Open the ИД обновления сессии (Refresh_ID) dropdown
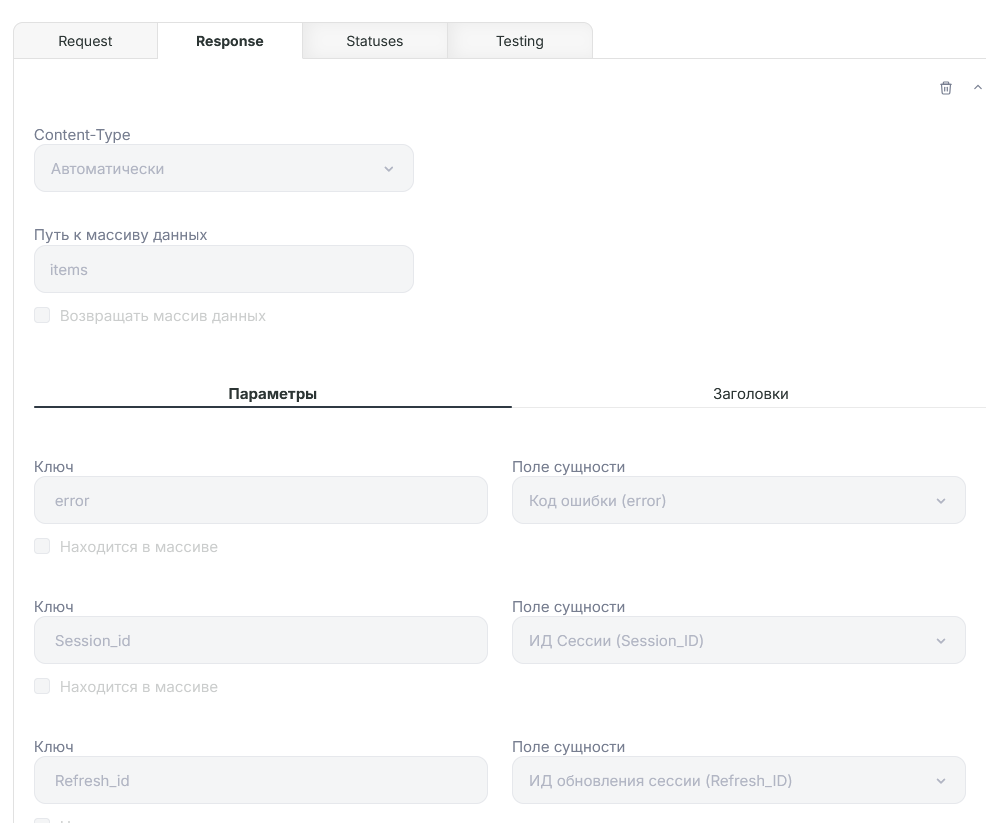Image resolution: width=986 pixels, height=823 pixels. point(739,780)
